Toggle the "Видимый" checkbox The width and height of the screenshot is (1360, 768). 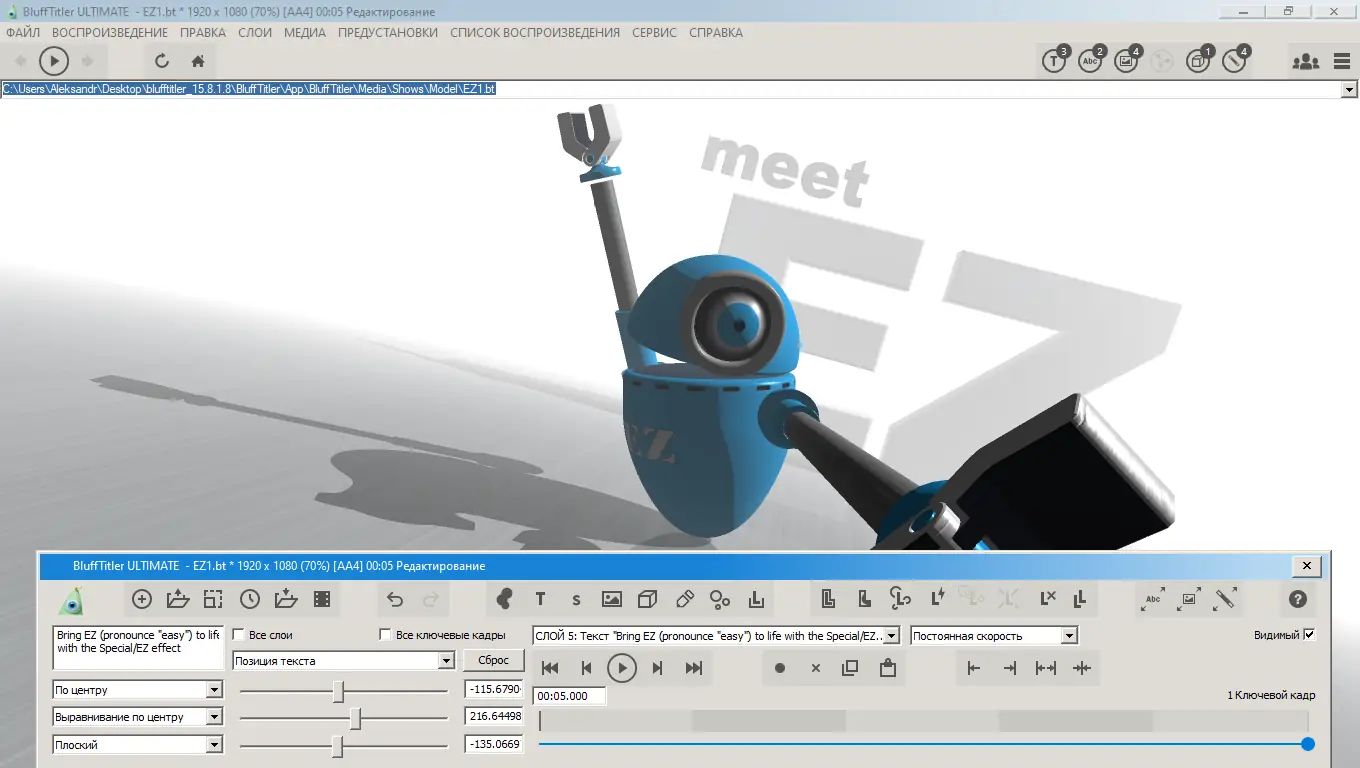(x=1310, y=635)
